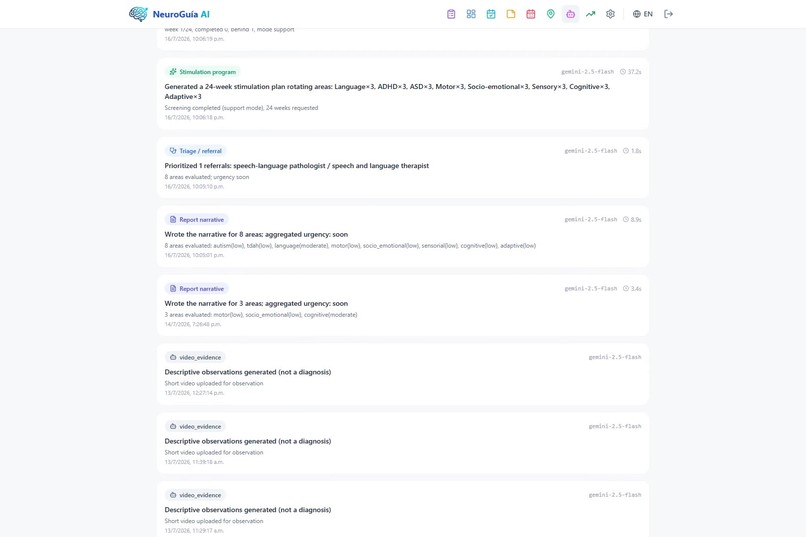The height and width of the screenshot is (537, 806).
Task: Click gemini-2.5-flash label on the 3 areas narrative card
Action: pos(591,289)
